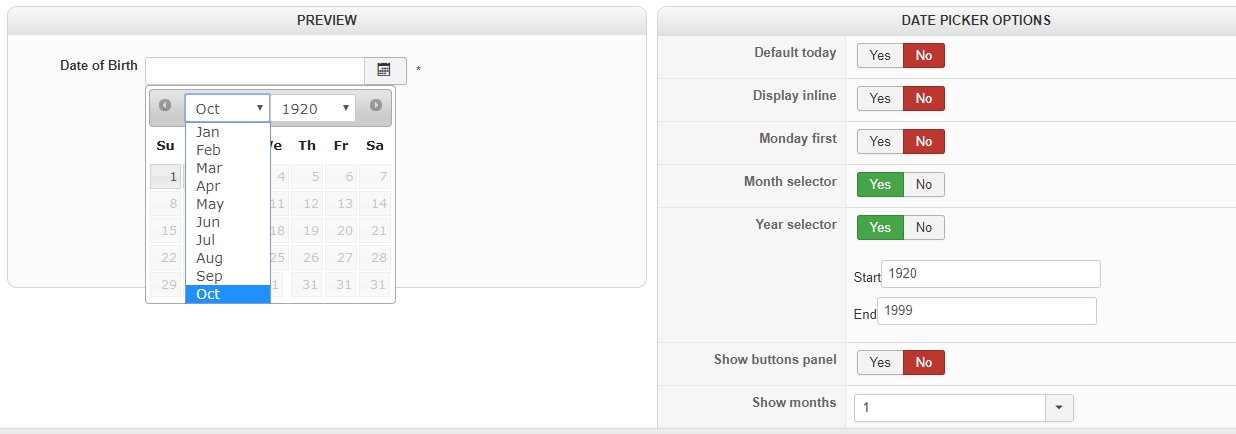Select Sep in month dropdown list
The height and width of the screenshot is (434, 1236).
[210, 276]
